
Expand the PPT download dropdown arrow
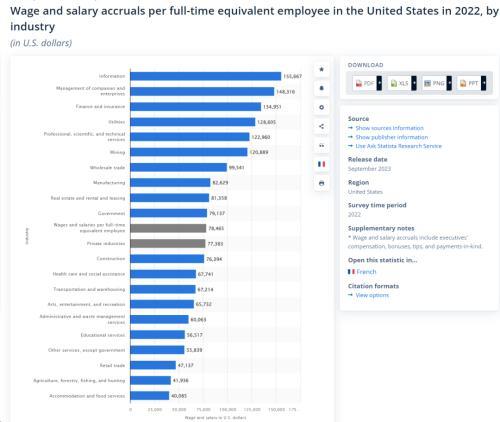(x=484, y=83)
